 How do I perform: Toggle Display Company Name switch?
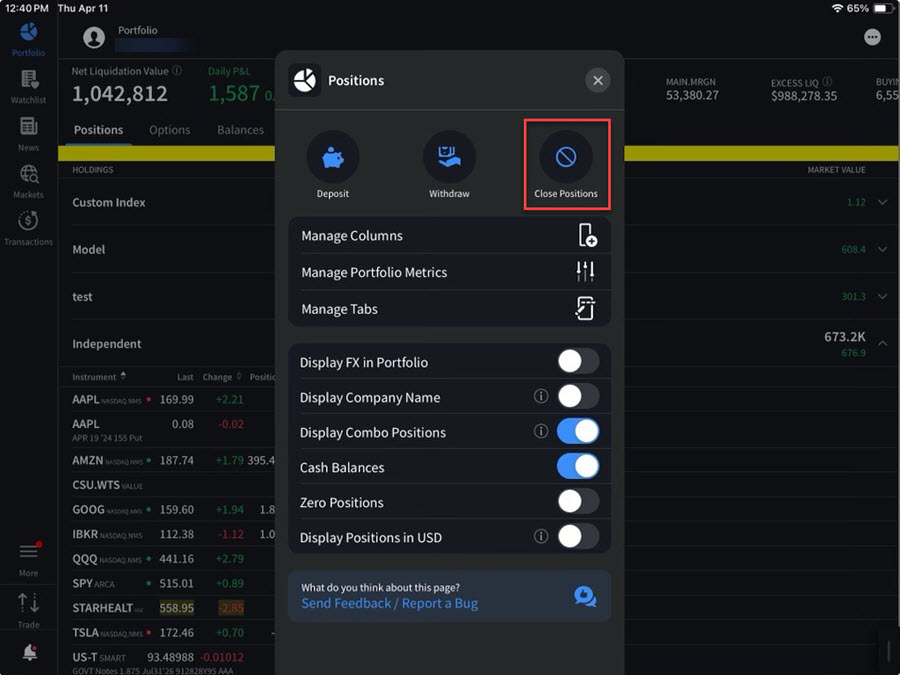pos(578,396)
